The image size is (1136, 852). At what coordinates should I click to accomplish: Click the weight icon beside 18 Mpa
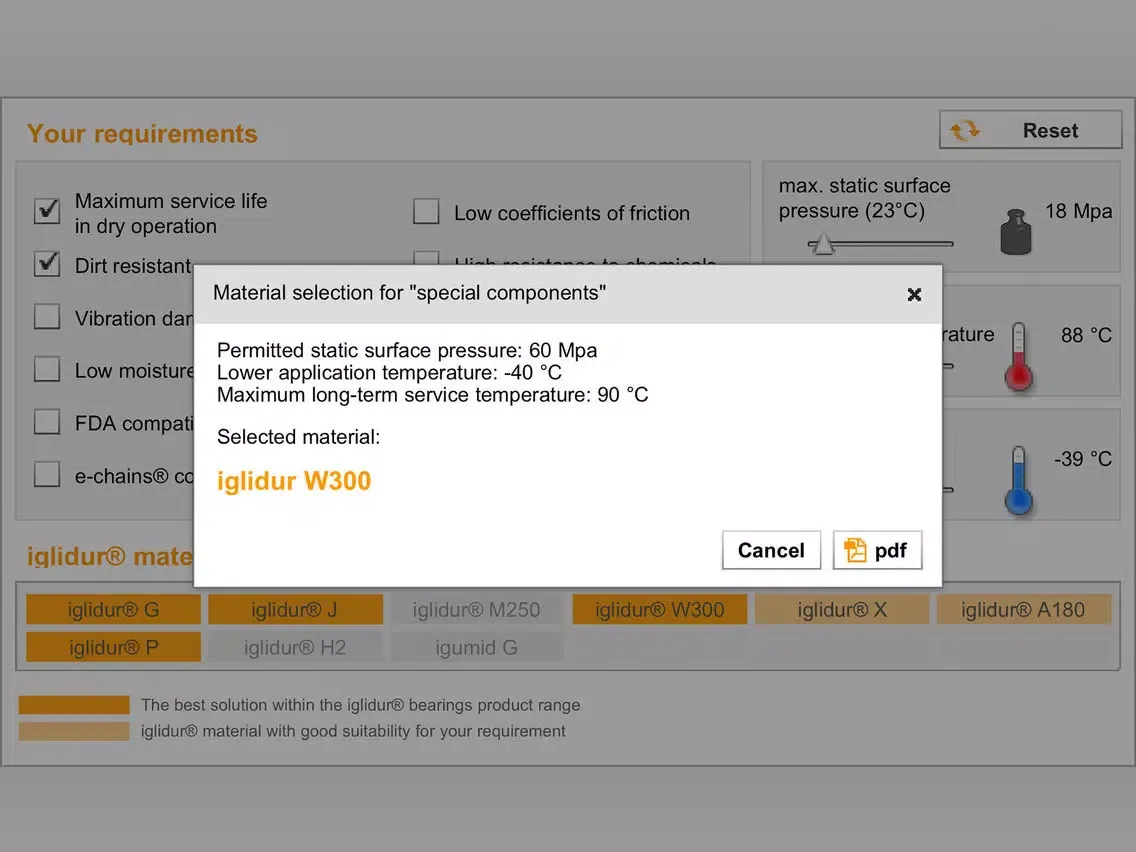(1016, 232)
